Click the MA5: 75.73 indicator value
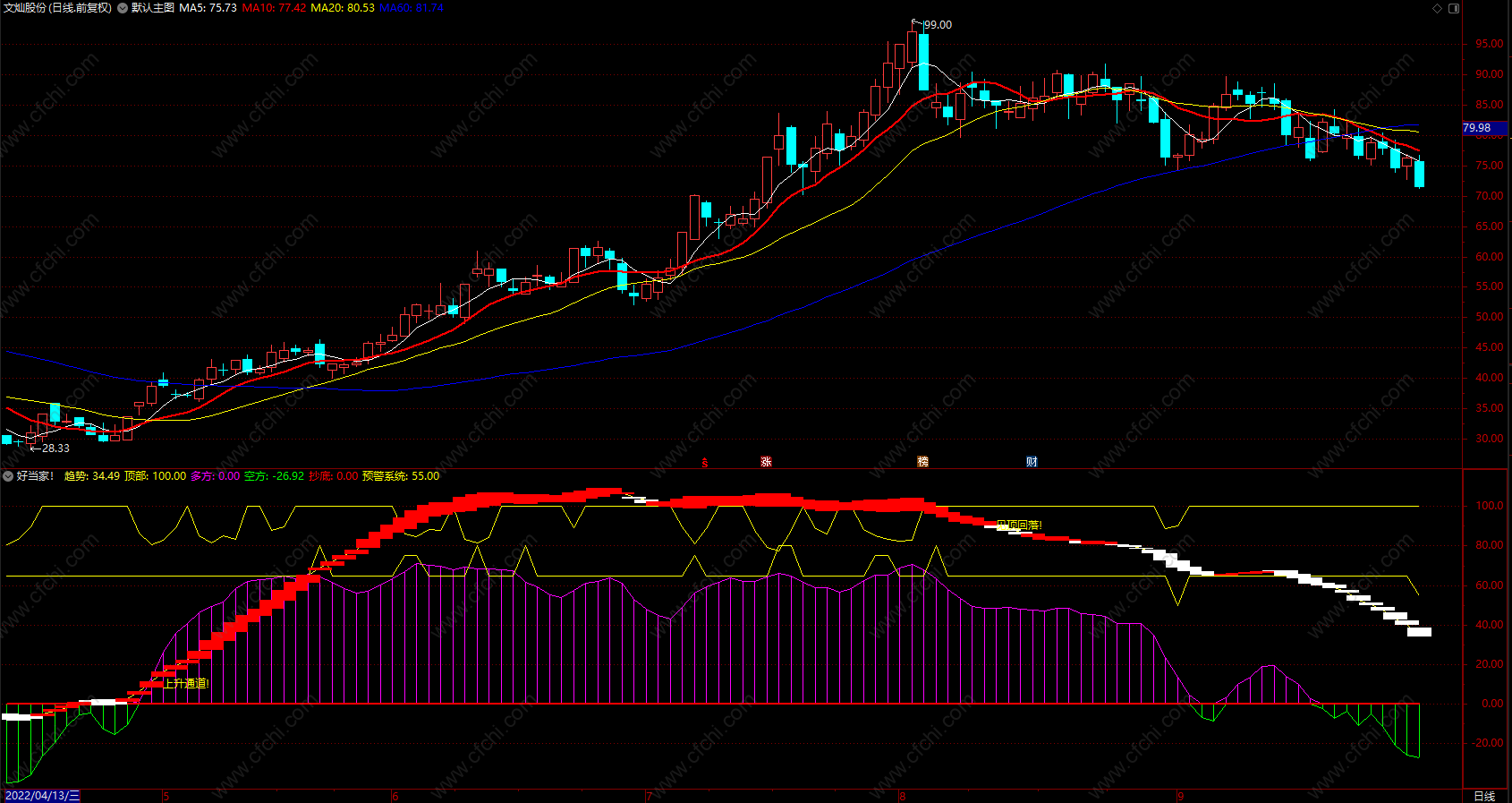The image size is (1512, 803). (x=208, y=8)
